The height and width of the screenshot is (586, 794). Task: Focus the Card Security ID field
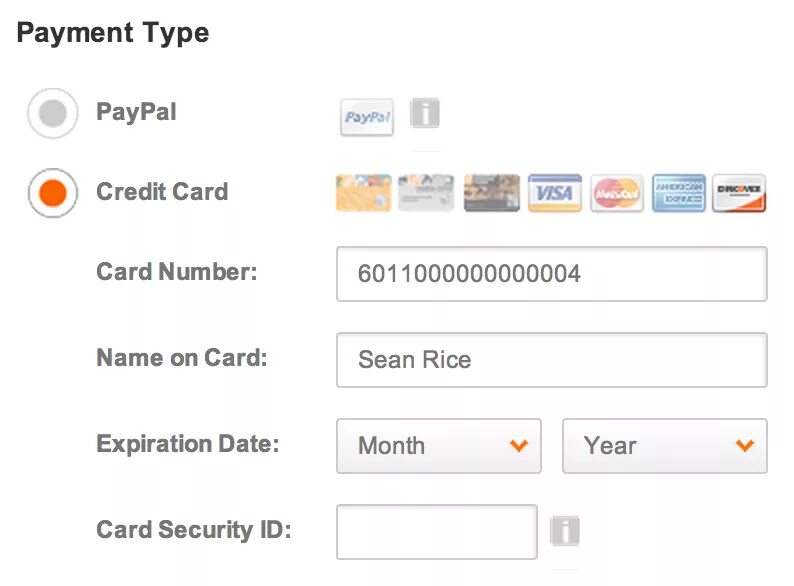(x=437, y=532)
